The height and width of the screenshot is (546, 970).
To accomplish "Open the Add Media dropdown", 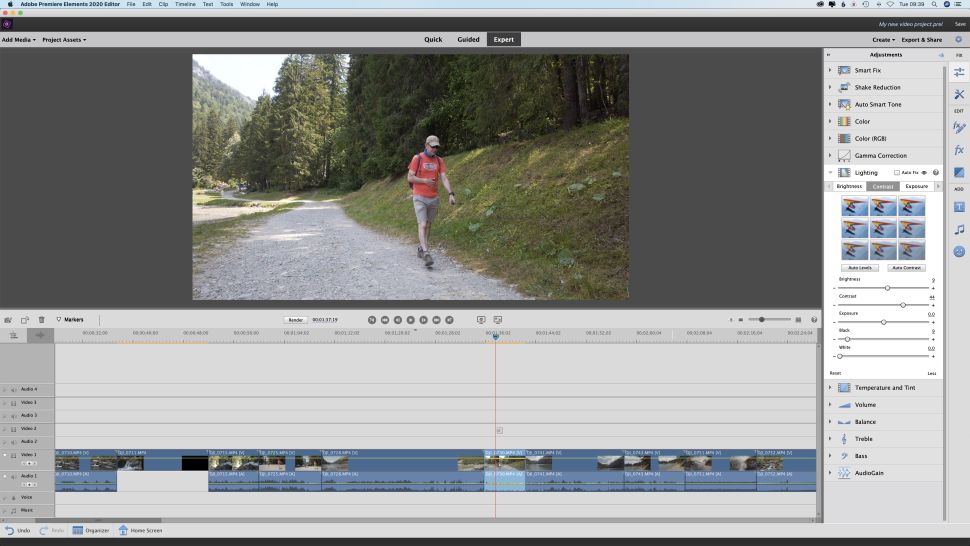I will pos(19,40).
